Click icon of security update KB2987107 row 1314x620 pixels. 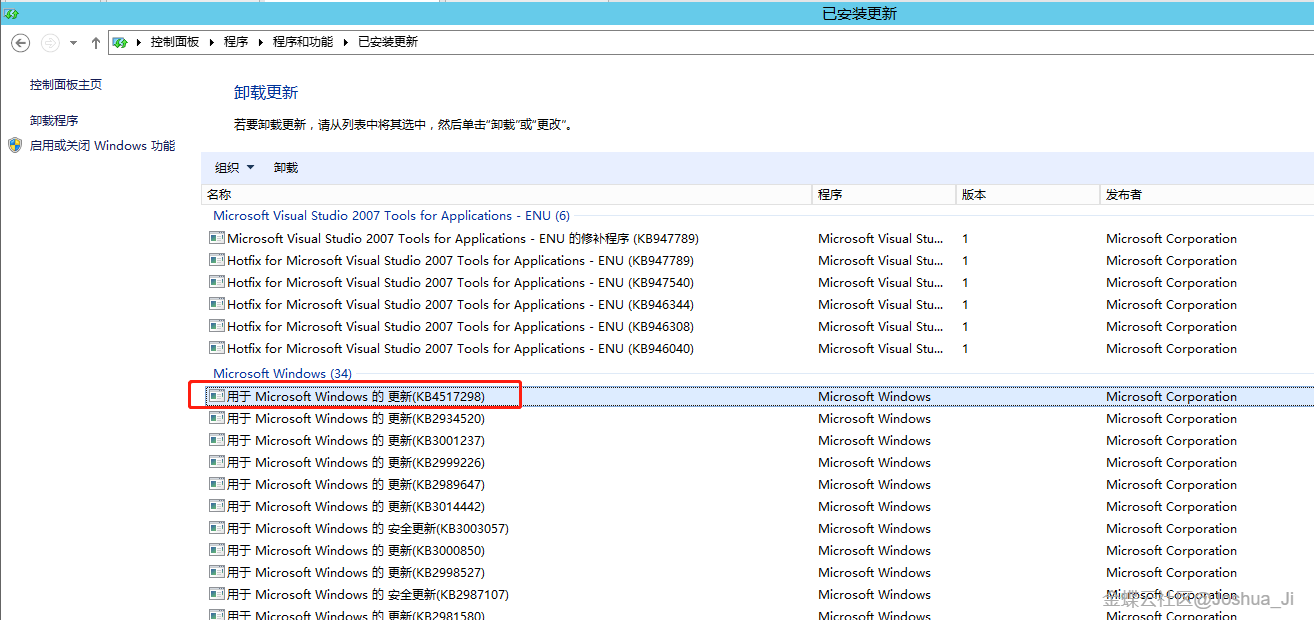pos(217,595)
